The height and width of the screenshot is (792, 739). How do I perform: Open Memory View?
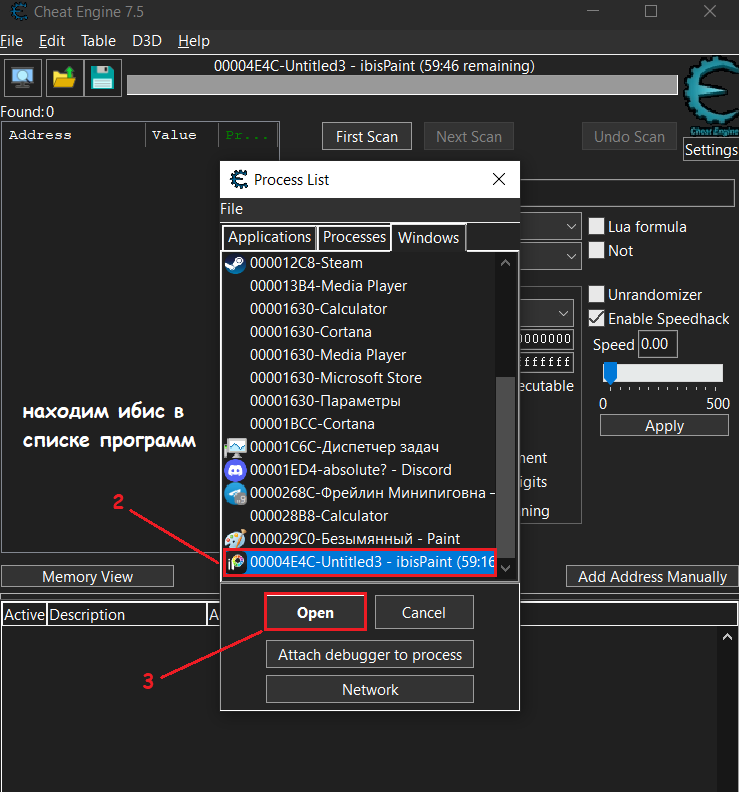[87, 576]
